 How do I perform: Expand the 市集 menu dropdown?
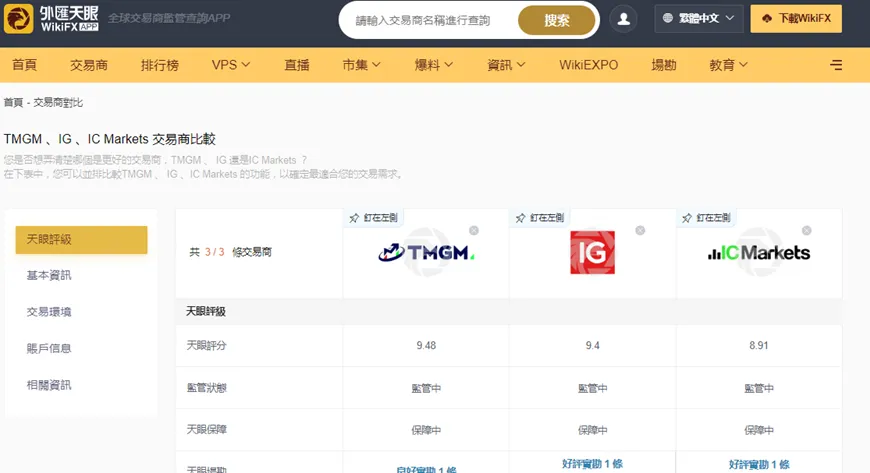361,65
